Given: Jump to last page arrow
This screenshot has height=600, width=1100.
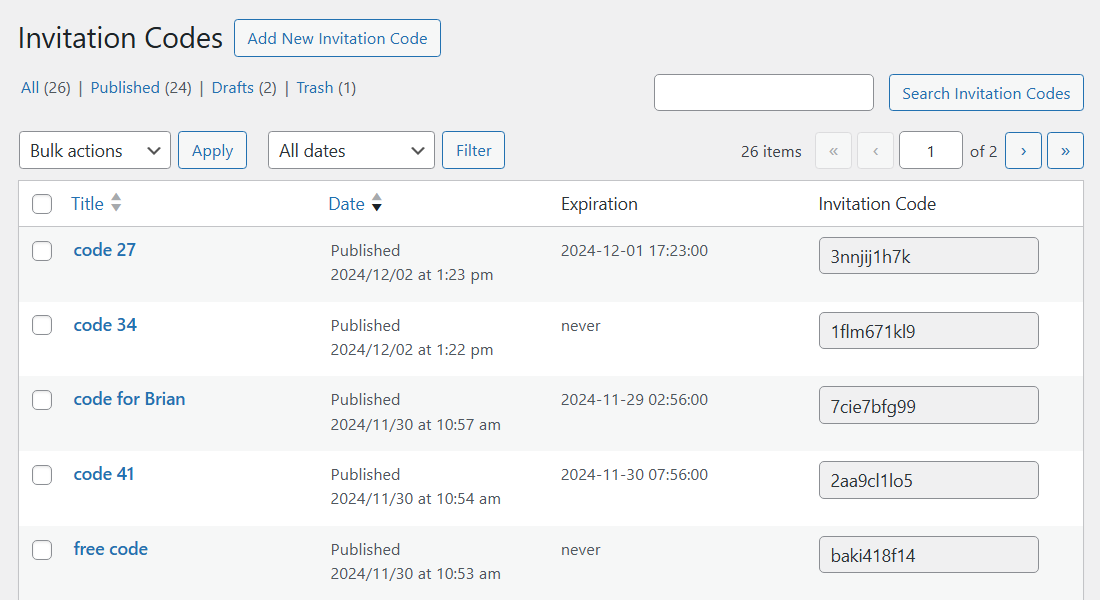Looking at the screenshot, I should (1065, 150).
